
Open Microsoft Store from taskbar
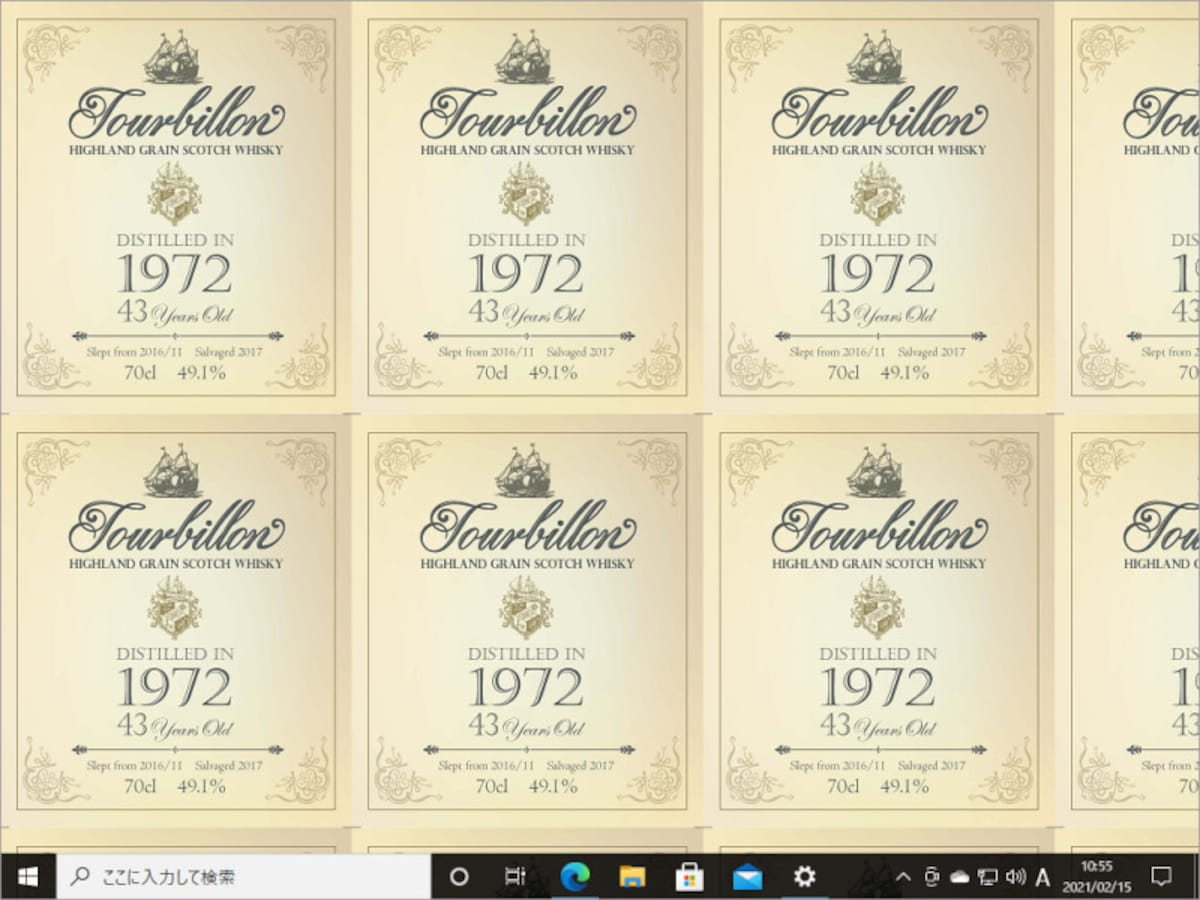coord(689,877)
